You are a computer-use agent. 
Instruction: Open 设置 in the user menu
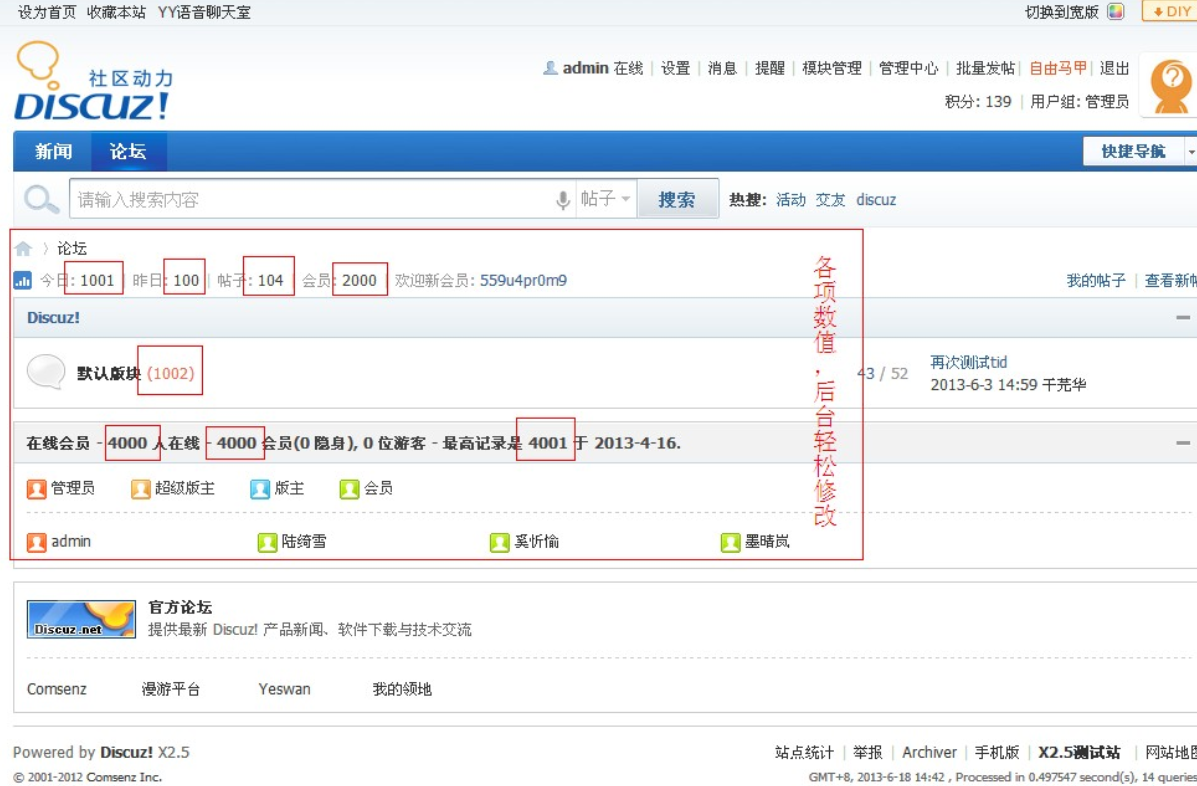[x=675, y=69]
